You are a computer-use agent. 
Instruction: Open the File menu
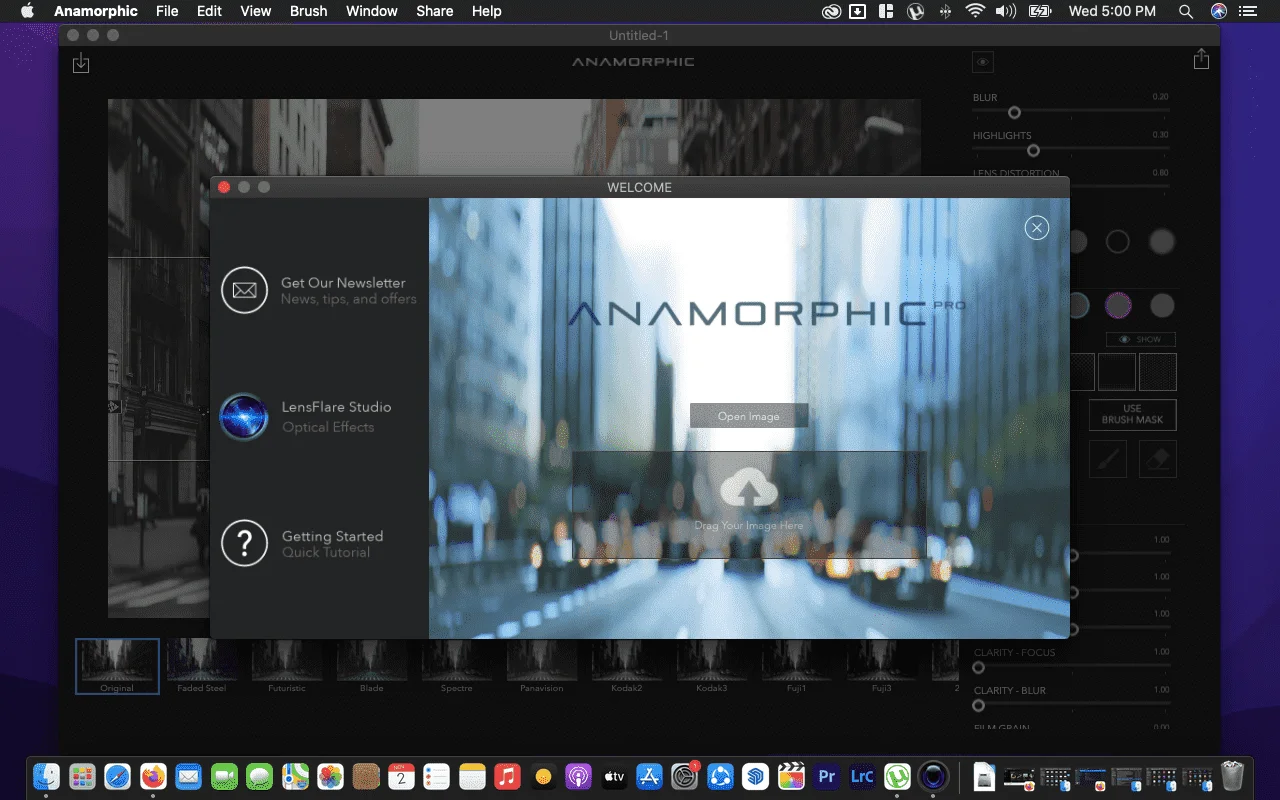pos(167,11)
